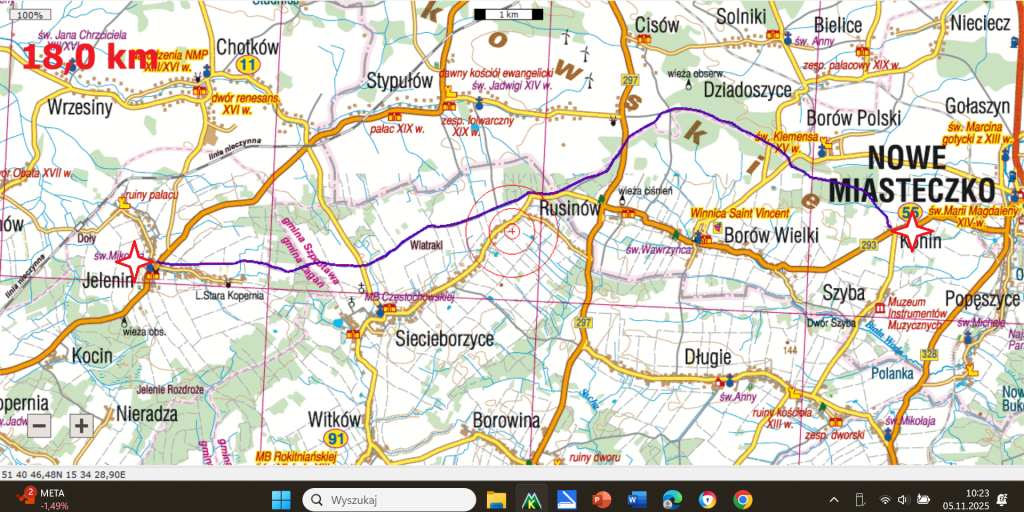1024x512 pixels.
Task: Open File Explorer from the taskbar
Action: coord(496,500)
